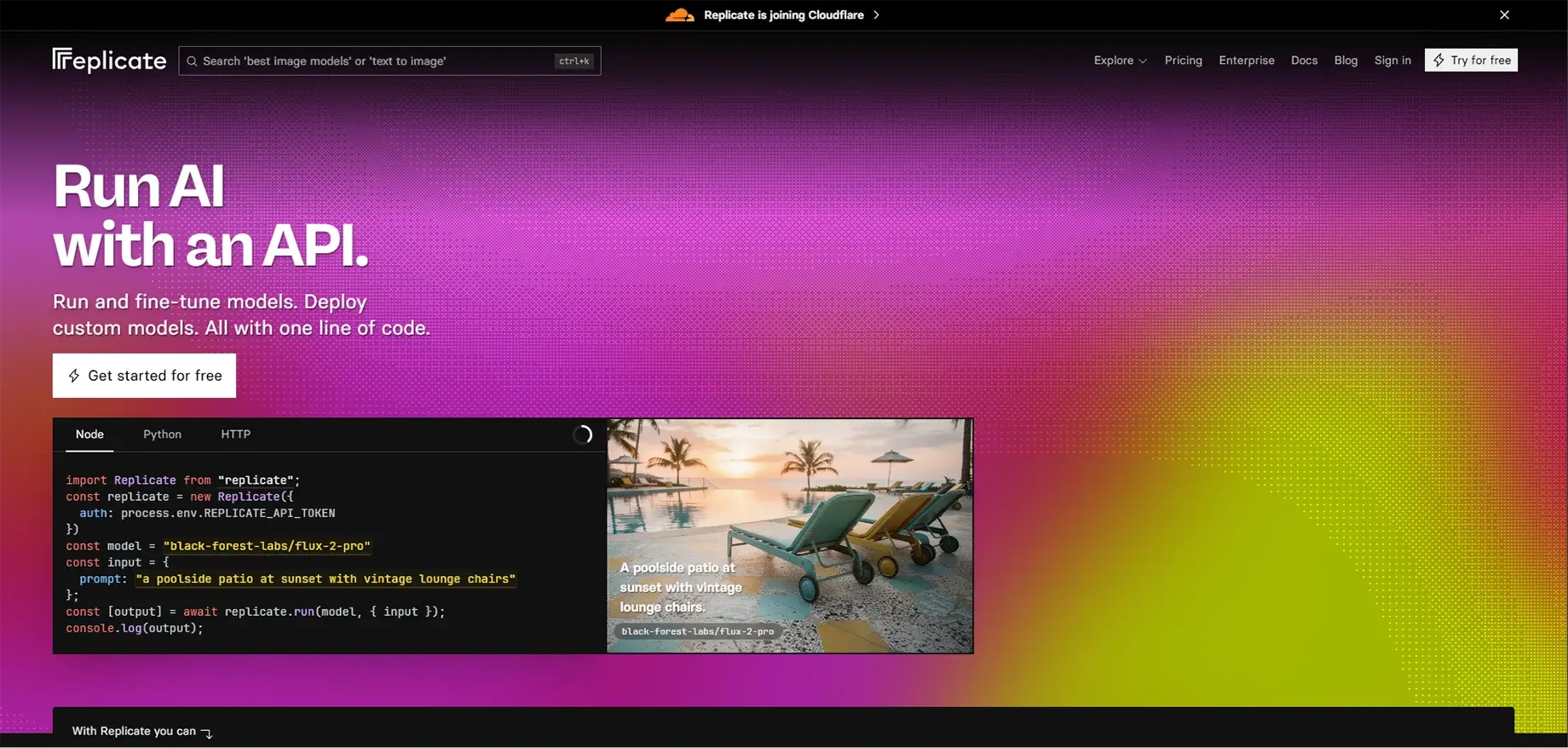Screen dimensions: 1568x748
Task: Click the 'auth: process.env.REPLICATE_API_TOKEN' code line
Action: 207,514
